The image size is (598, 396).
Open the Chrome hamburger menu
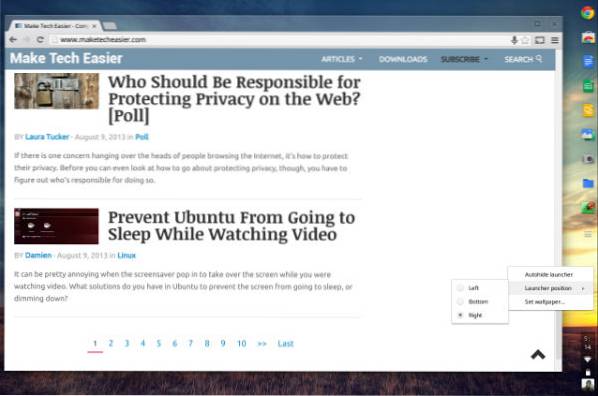[555, 40]
